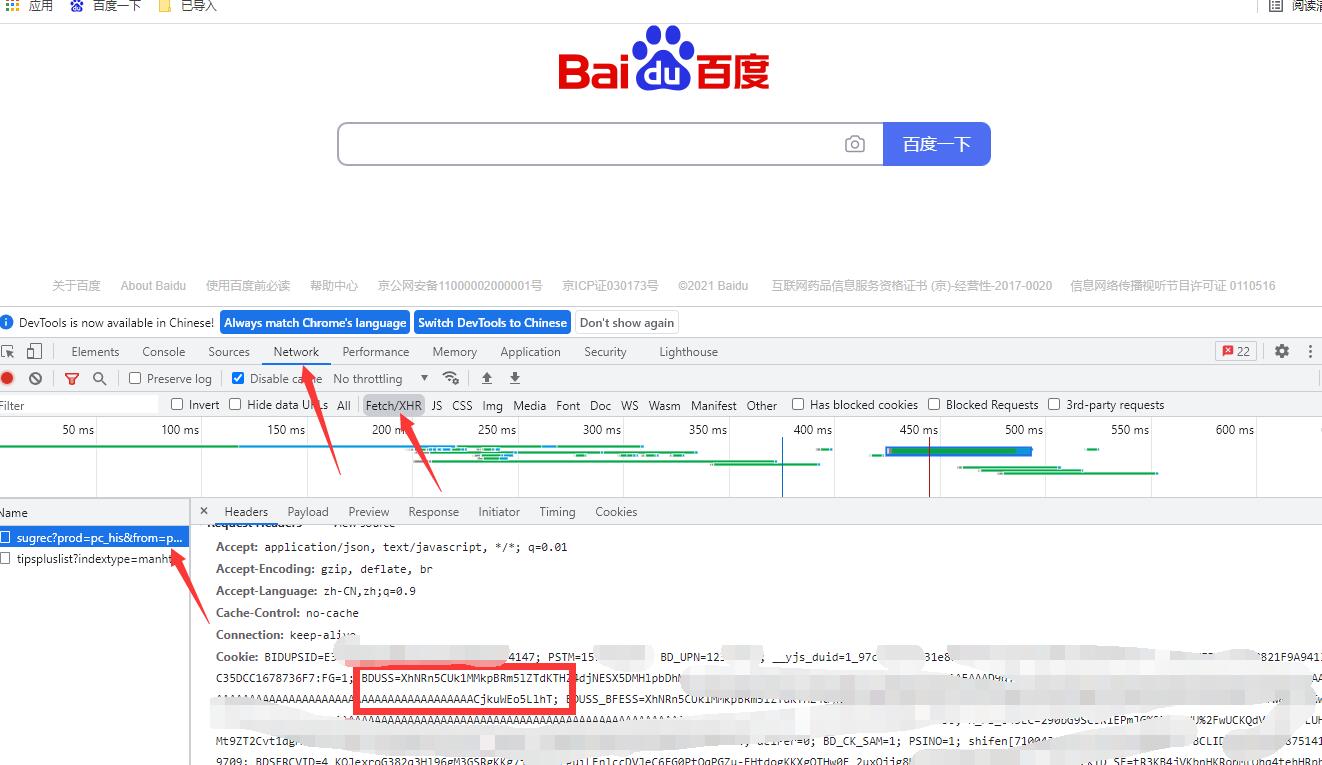Open the No throttling dropdown
Image resolution: width=1322 pixels, height=765 pixels.
[x=381, y=379]
